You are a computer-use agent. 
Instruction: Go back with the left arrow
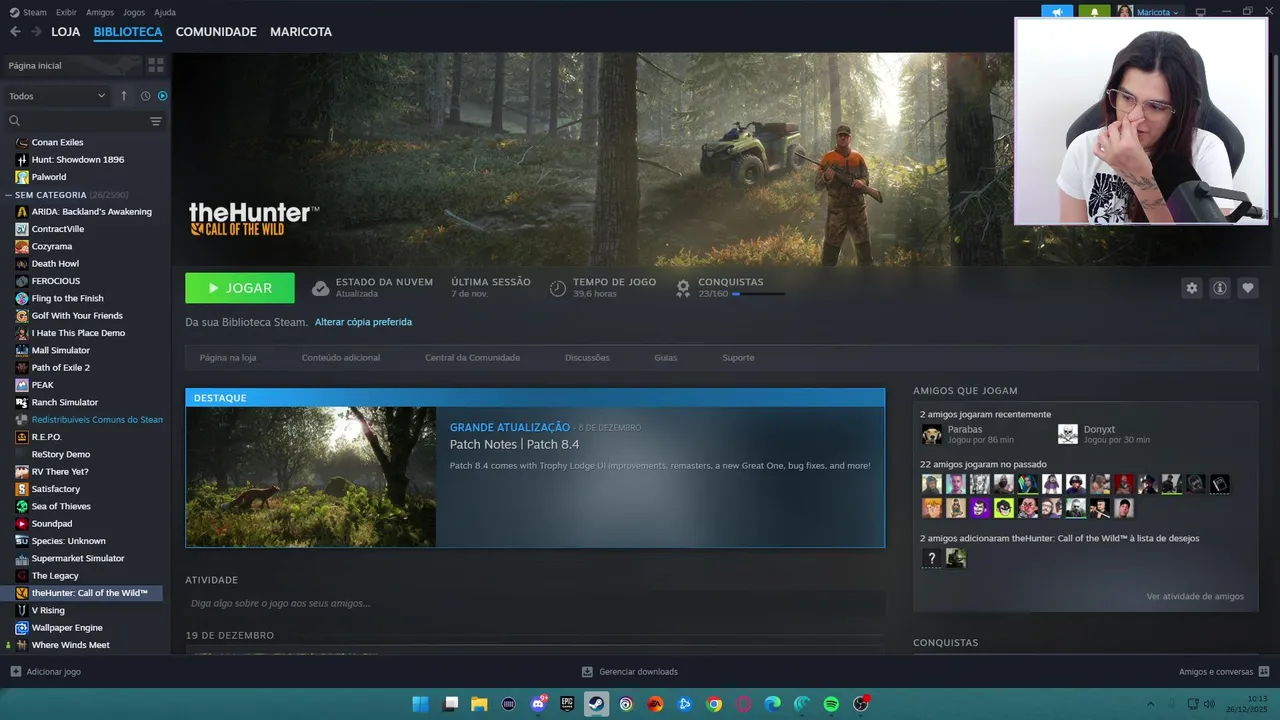[15, 32]
